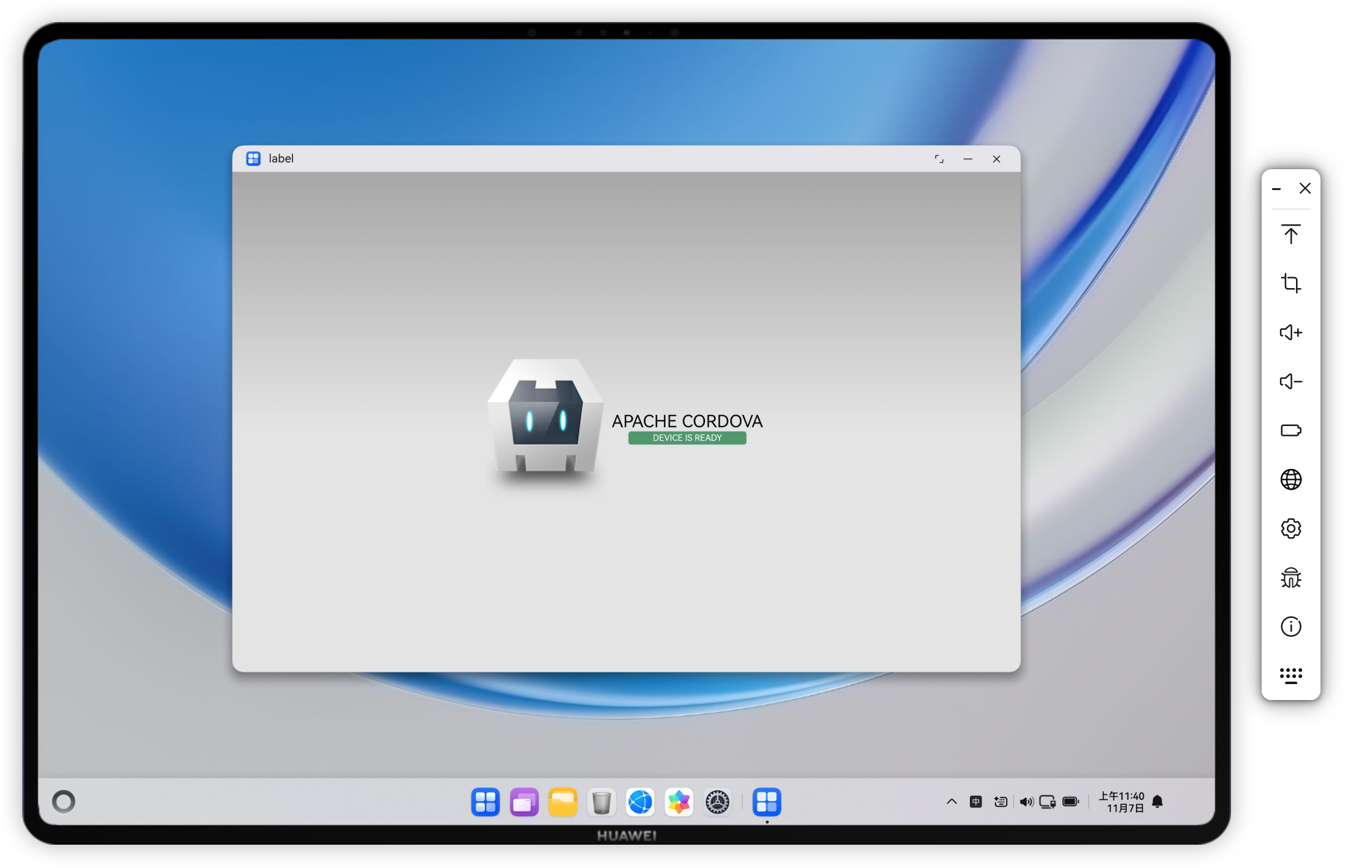The image size is (1372, 868).
Task: Click the bug report icon in emulator toolbar
Action: pyautogui.click(x=1290, y=577)
